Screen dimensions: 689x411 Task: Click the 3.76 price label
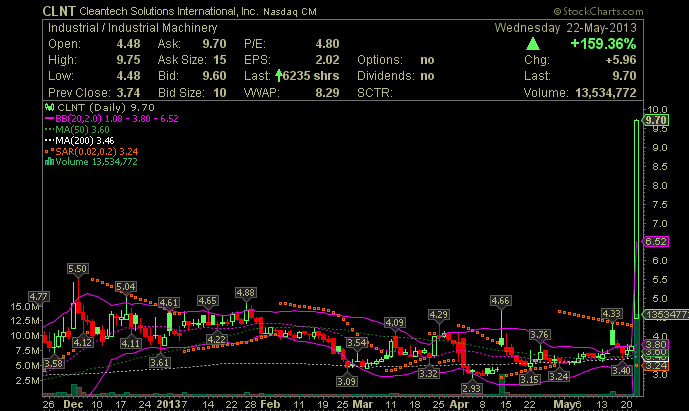click(539, 335)
